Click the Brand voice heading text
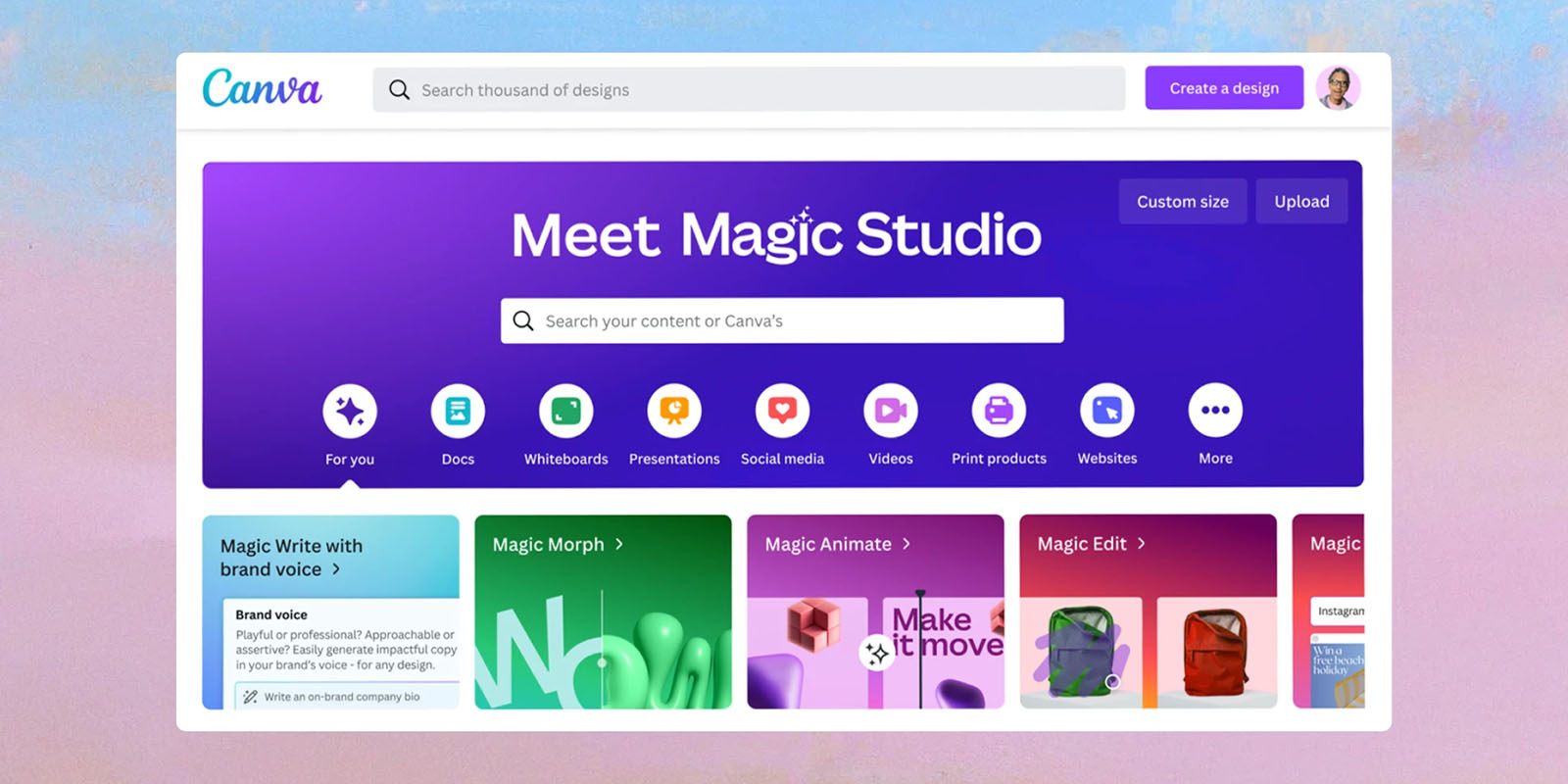 click(x=271, y=614)
